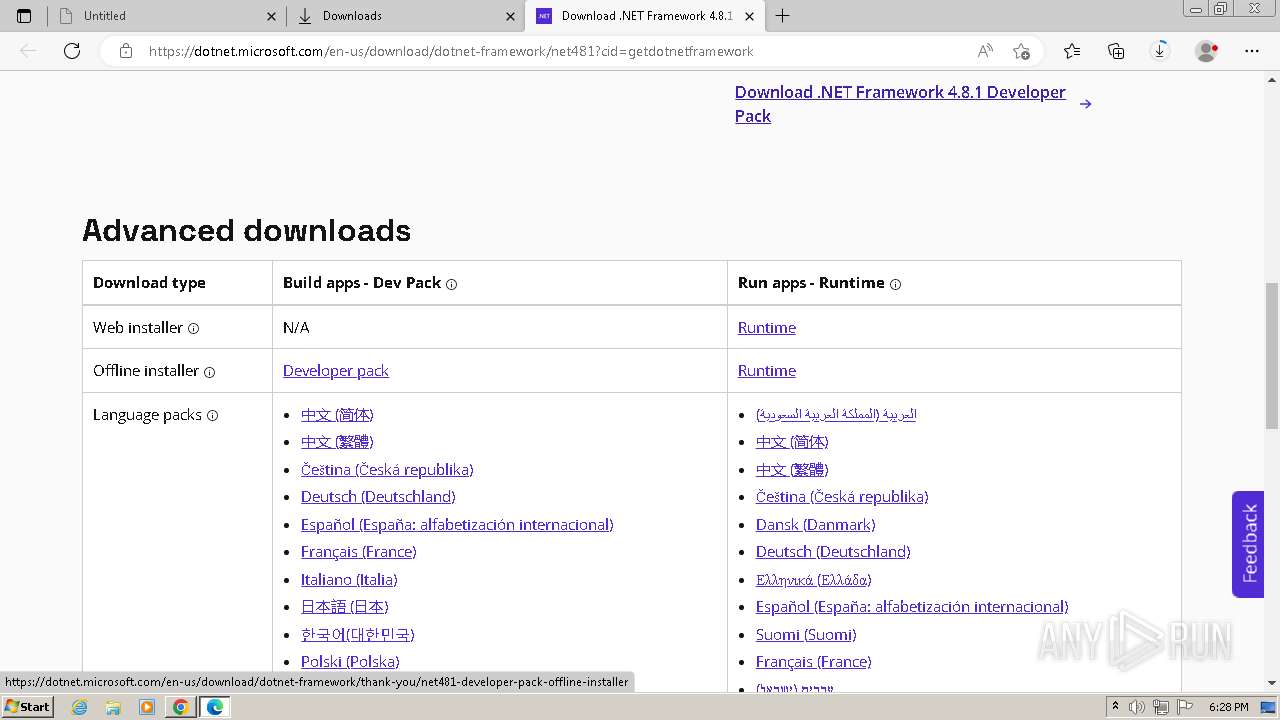Open Dev Pack Español language pack
This screenshot has width=1280, height=720.
457,524
